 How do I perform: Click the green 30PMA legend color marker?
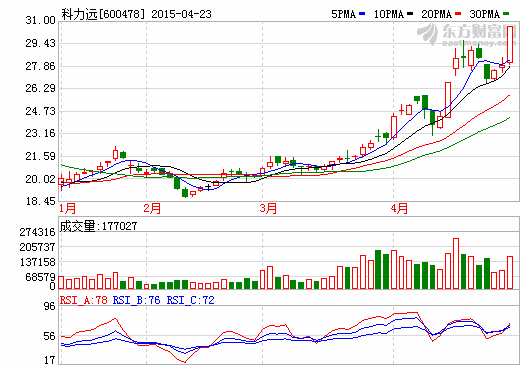coord(506,14)
